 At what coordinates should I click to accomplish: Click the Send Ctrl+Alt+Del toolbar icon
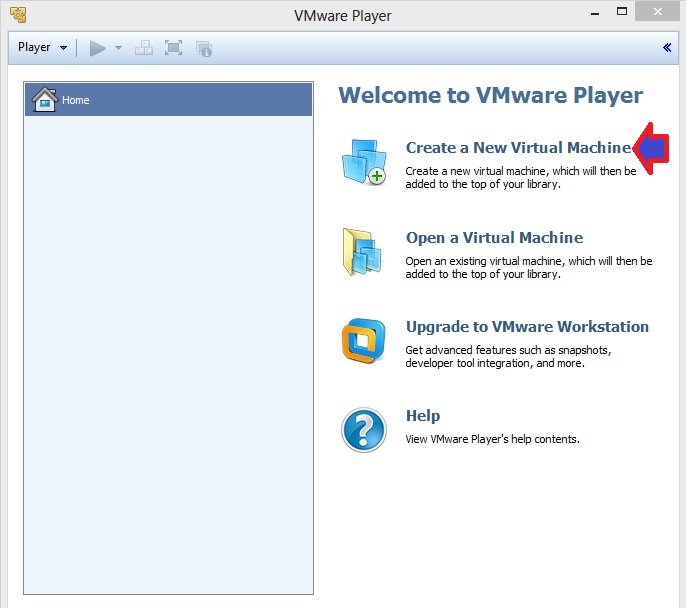144,48
